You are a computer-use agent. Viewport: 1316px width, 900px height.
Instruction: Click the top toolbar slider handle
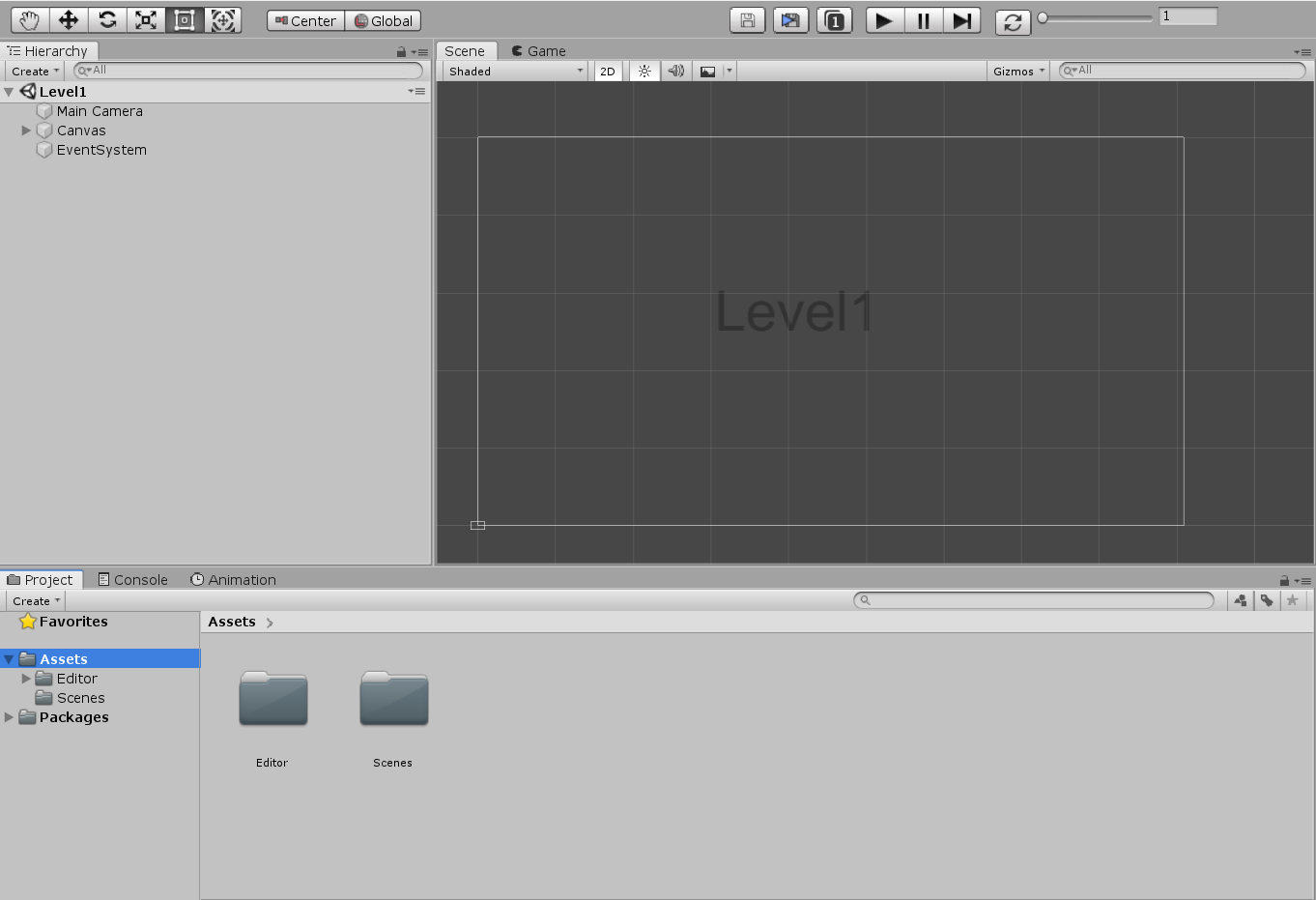tap(1043, 17)
